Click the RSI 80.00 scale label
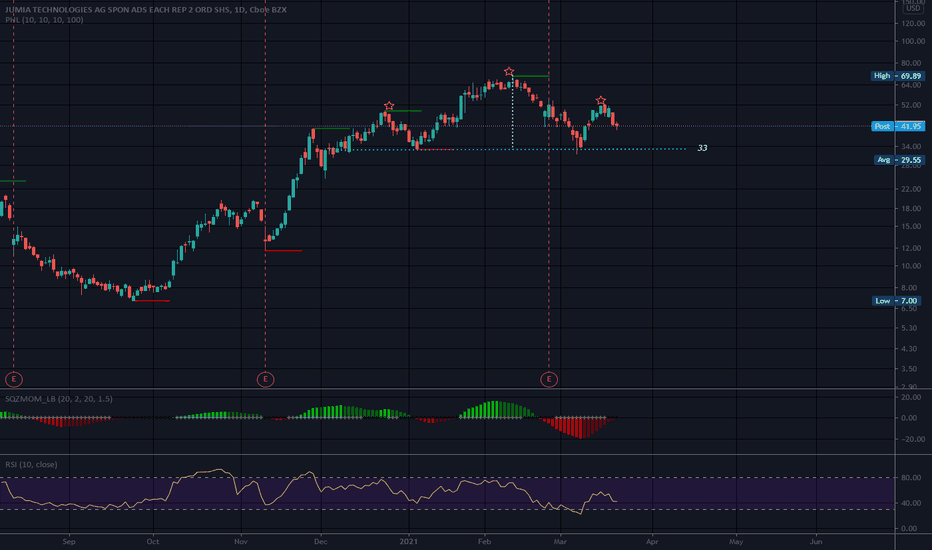932x550 pixels. 913,477
